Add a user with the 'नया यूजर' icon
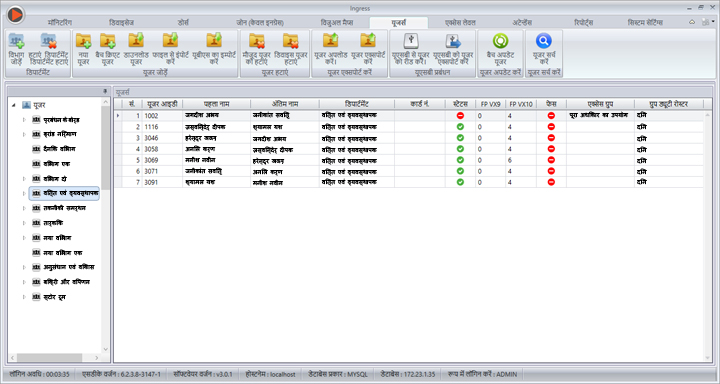 [x=83, y=41]
